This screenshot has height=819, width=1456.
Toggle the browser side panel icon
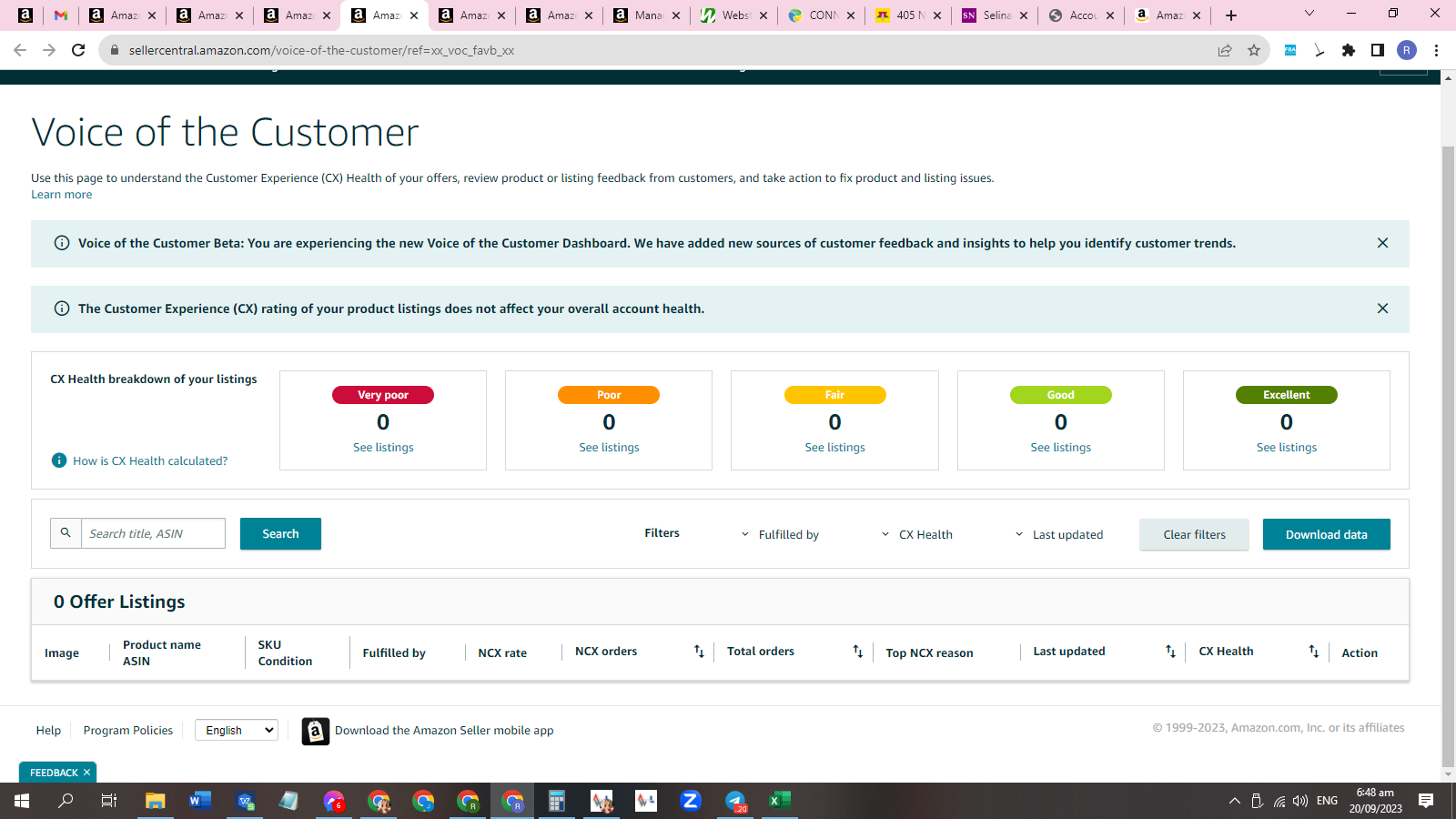(x=1378, y=50)
